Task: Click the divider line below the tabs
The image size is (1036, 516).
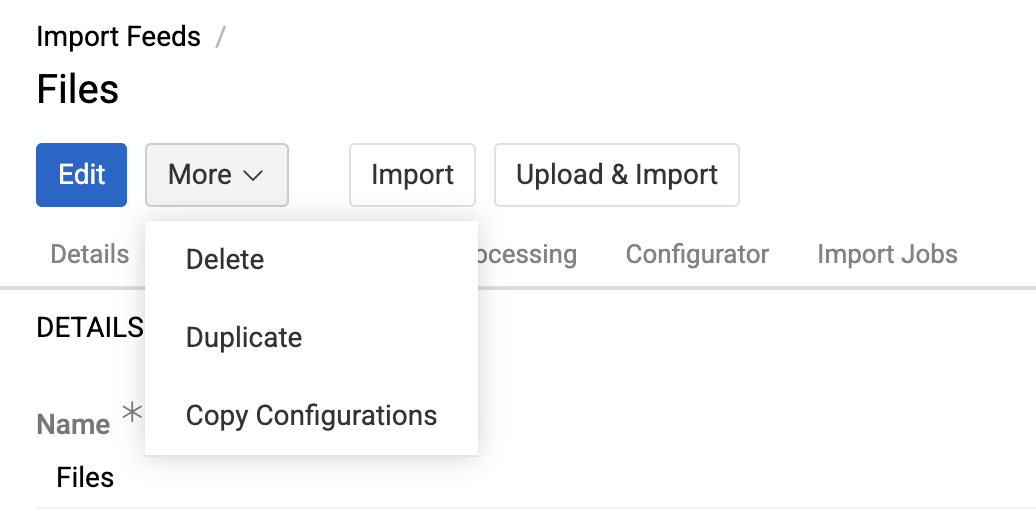Action: tap(750, 288)
